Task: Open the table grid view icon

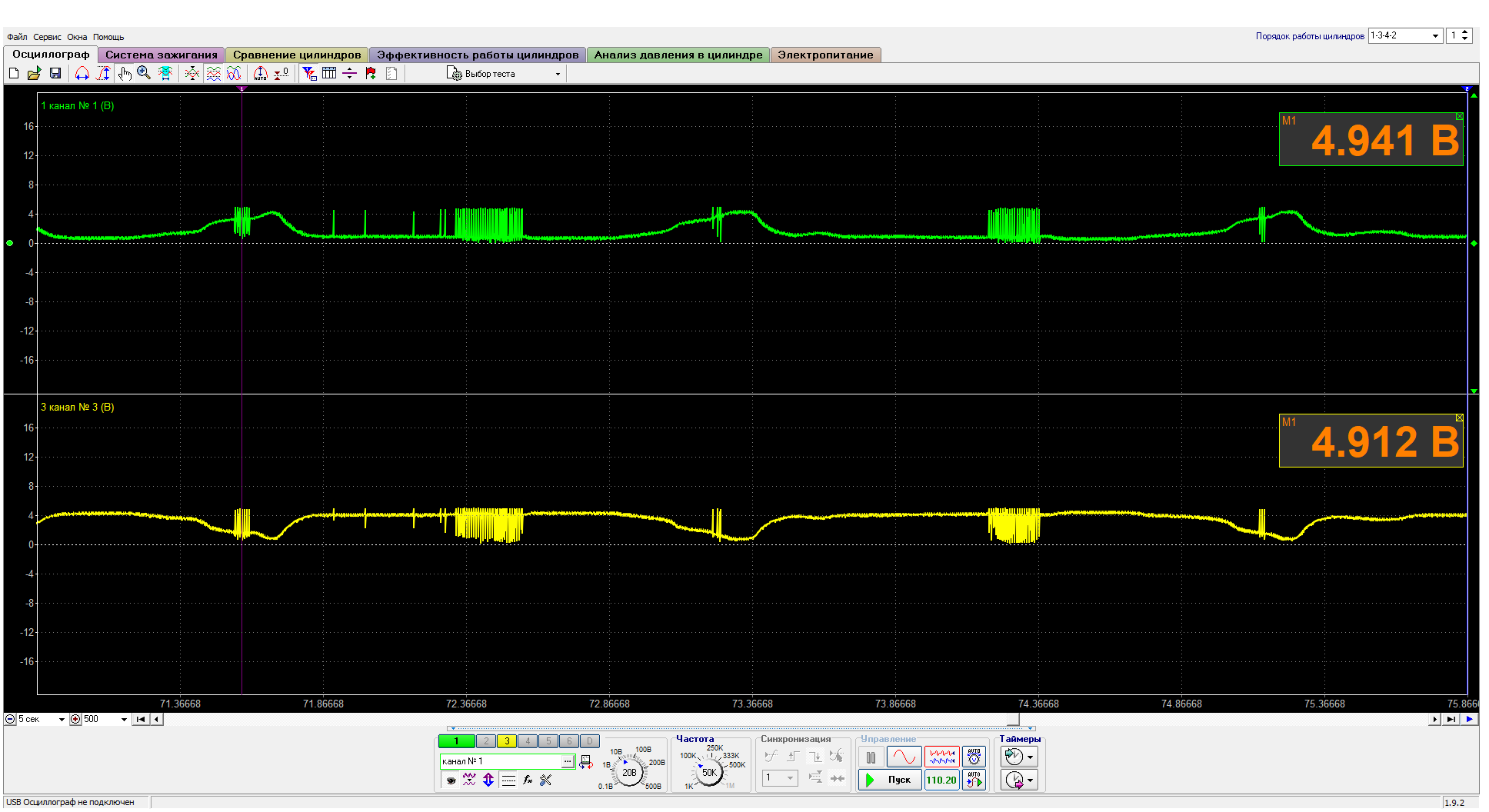Action: (329, 73)
